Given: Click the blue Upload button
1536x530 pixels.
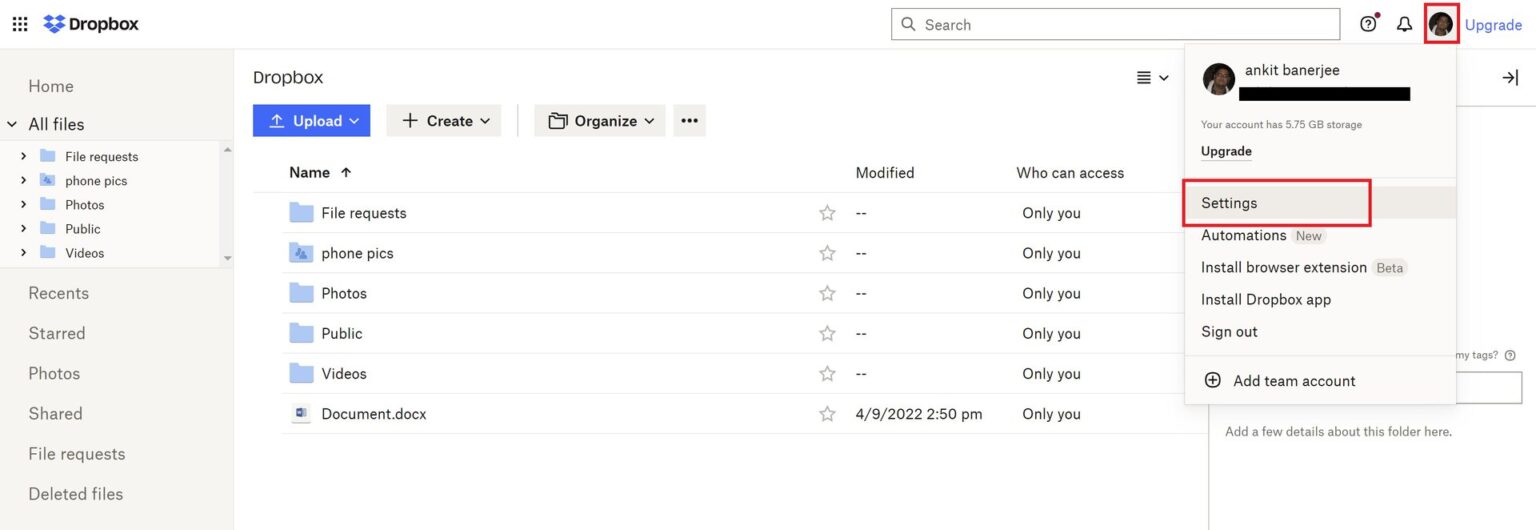Looking at the screenshot, I should coord(311,121).
